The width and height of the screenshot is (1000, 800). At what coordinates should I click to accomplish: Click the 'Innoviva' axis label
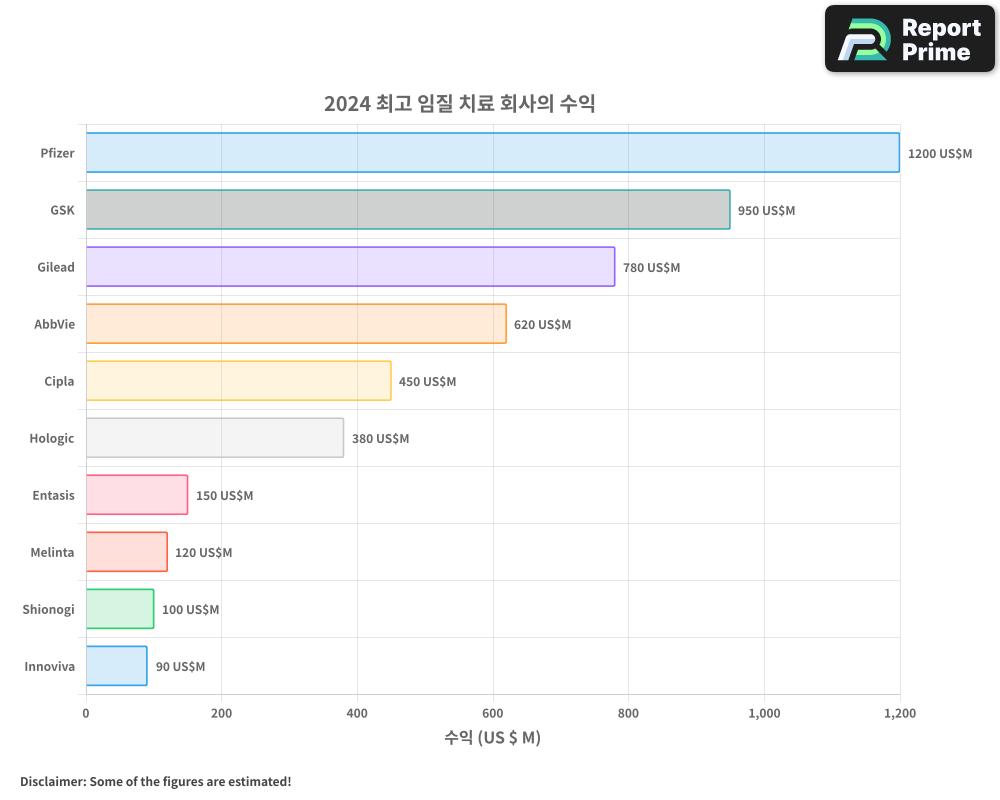click(x=49, y=666)
